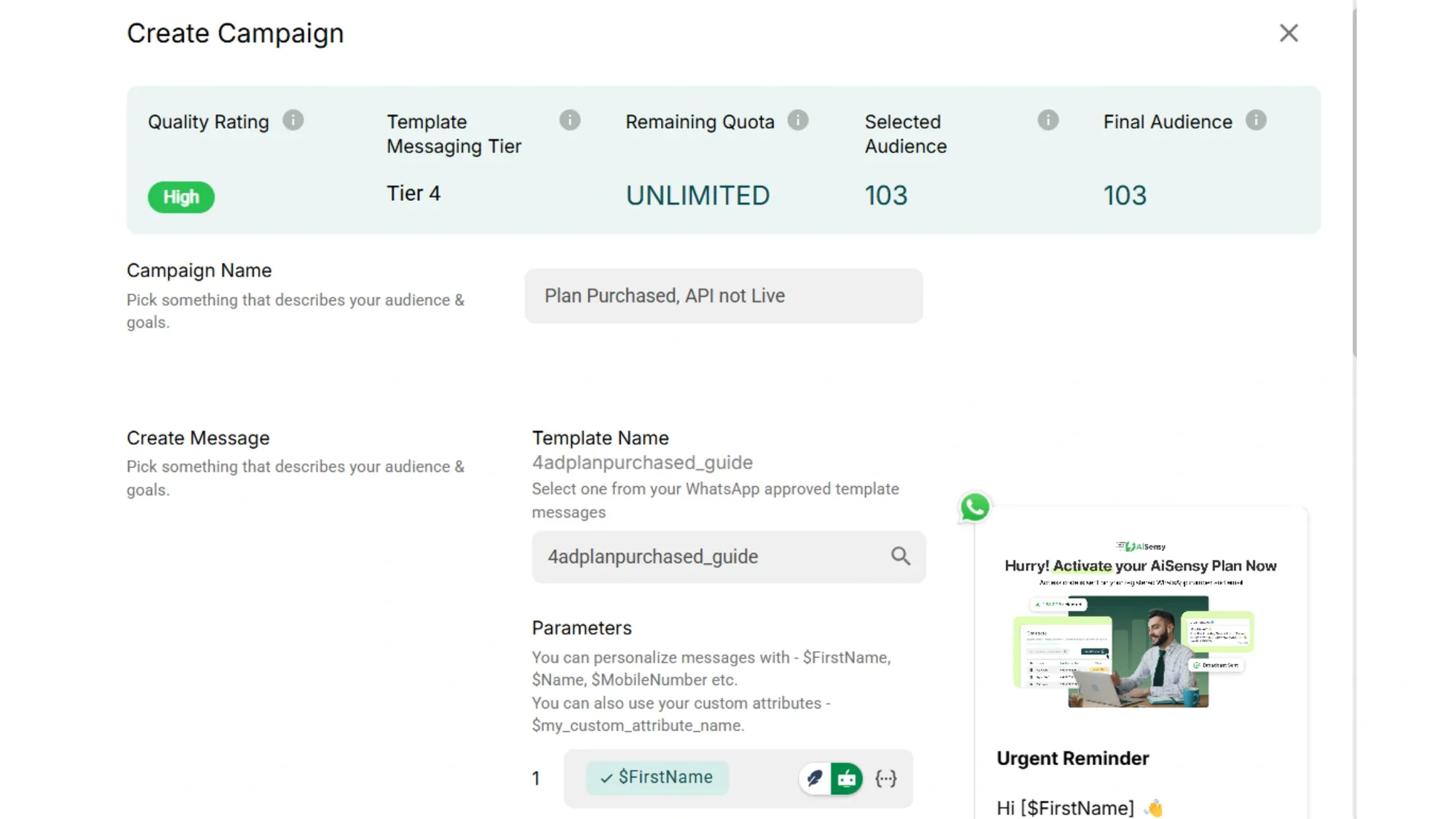Click the Selected Audience info icon
The image size is (1456, 819).
1048,120
